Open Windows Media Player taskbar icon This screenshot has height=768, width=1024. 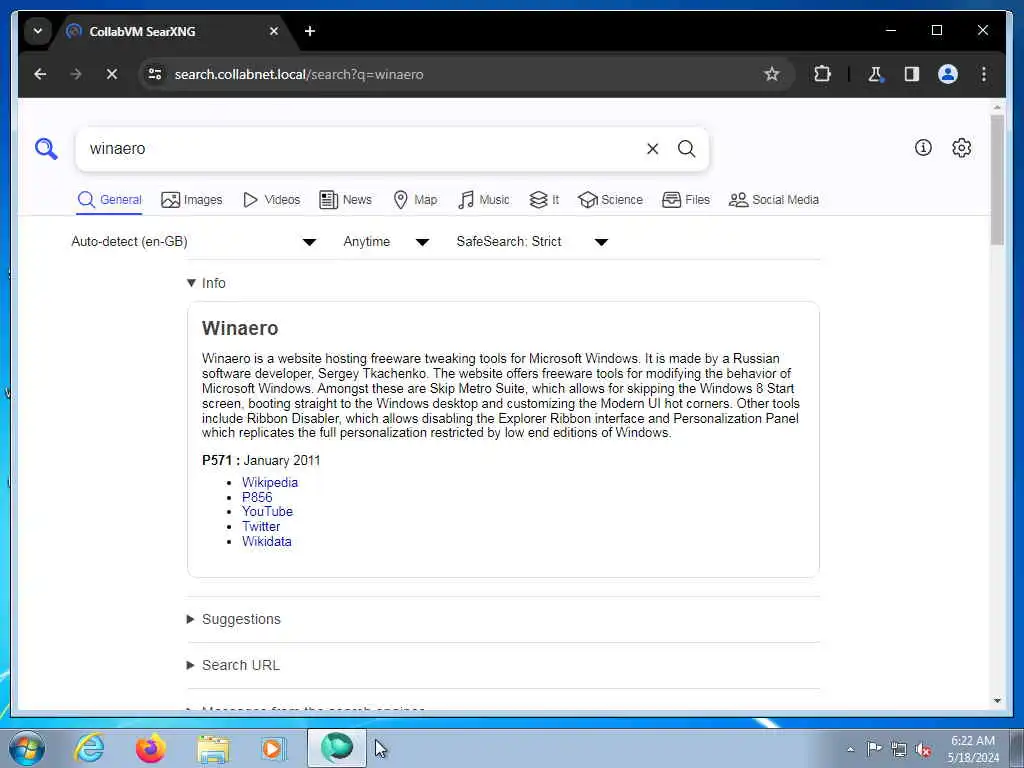(x=272, y=748)
